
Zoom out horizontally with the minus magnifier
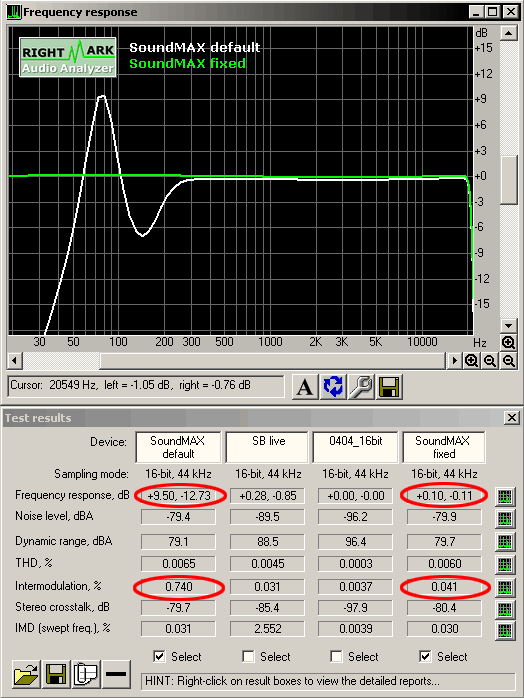tap(490, 361)
